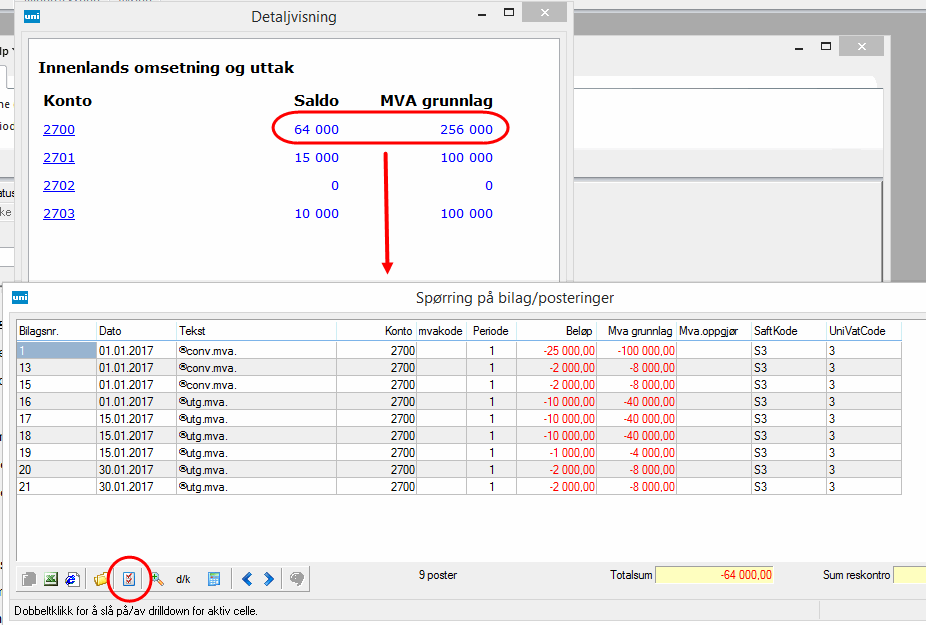Go to next with right arrow
The image size is (926, 625).
[269, 578]
